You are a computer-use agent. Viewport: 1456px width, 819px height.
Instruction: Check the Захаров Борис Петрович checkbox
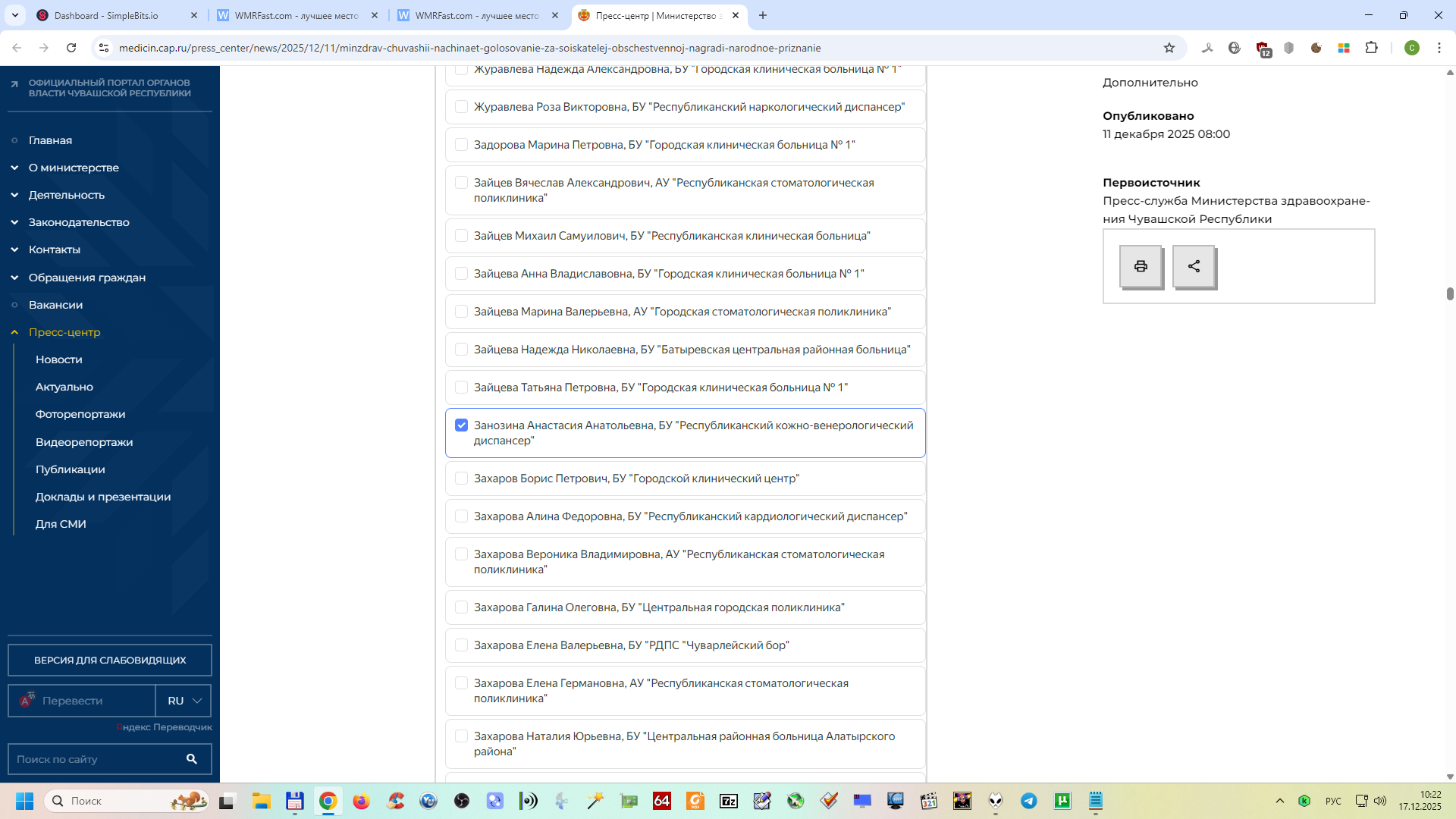click(x=461, y=479)
